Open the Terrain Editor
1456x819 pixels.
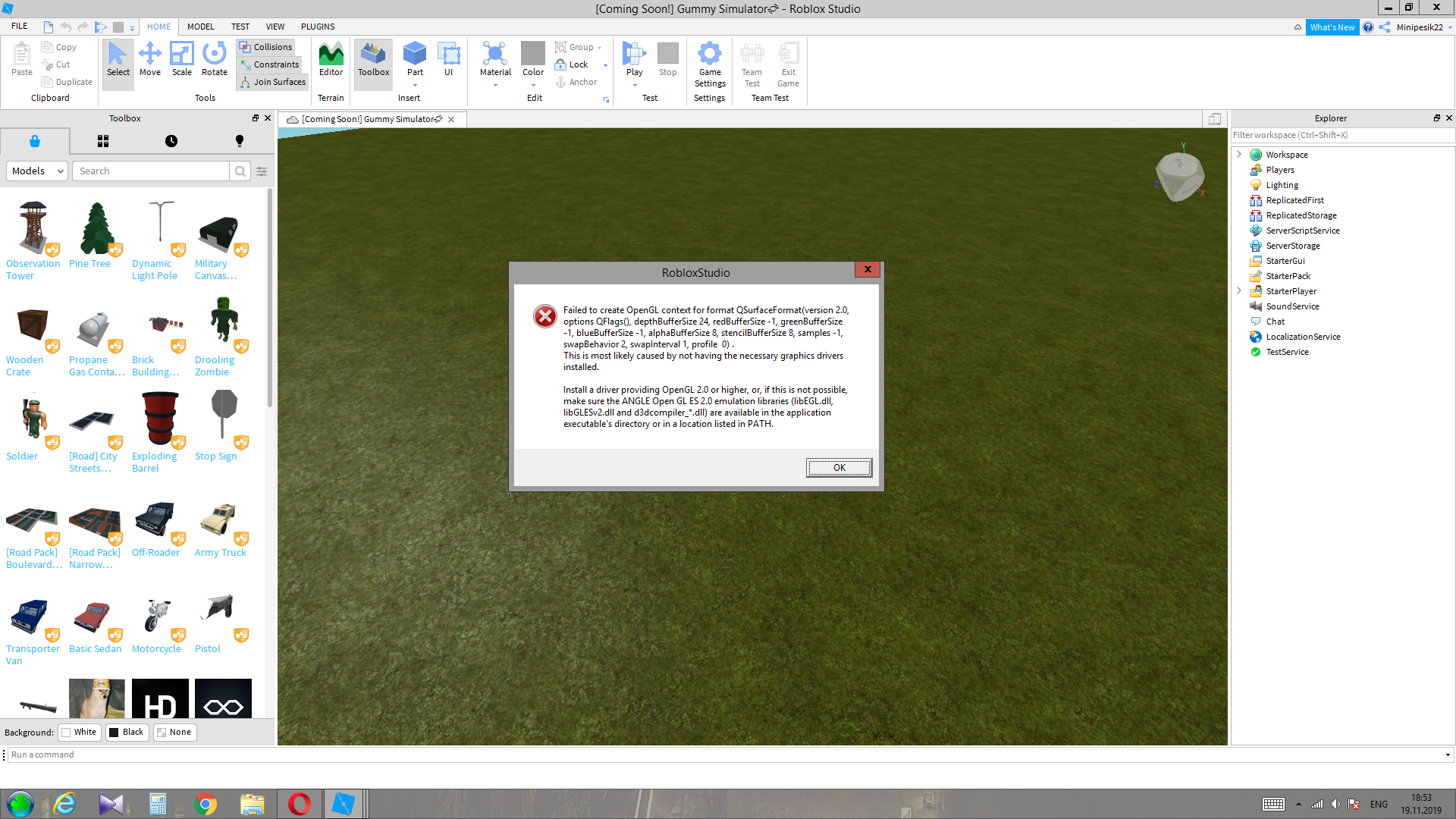pyautogui.click(x=331, y=58)
